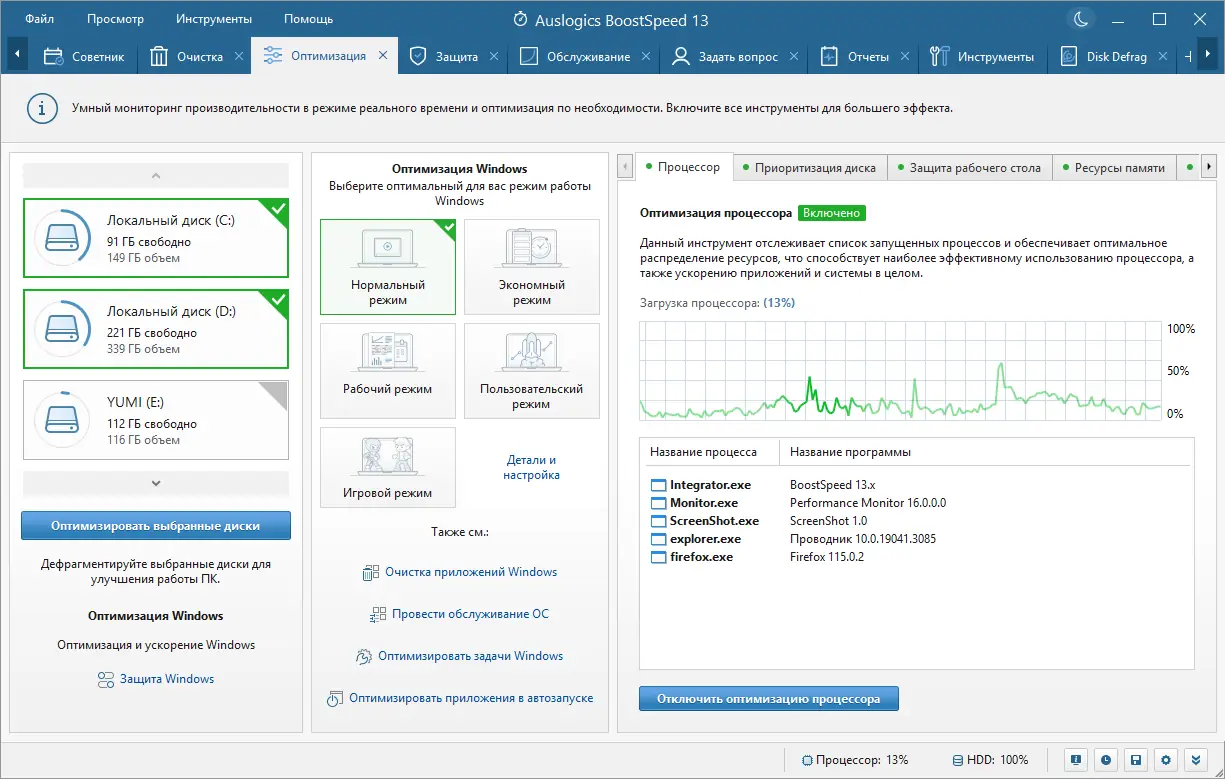Click the Windows app cleanup icon
Viewport: 1225px width, 779px height.
370,573
